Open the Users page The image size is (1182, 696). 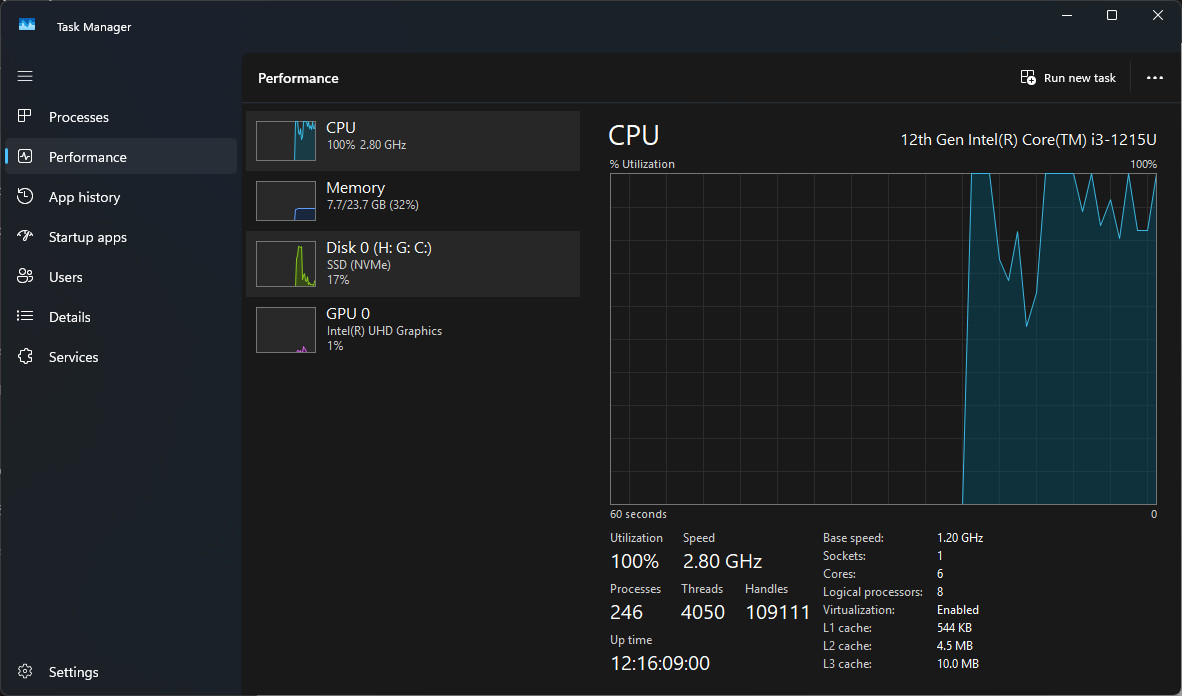tap(66, 277)
